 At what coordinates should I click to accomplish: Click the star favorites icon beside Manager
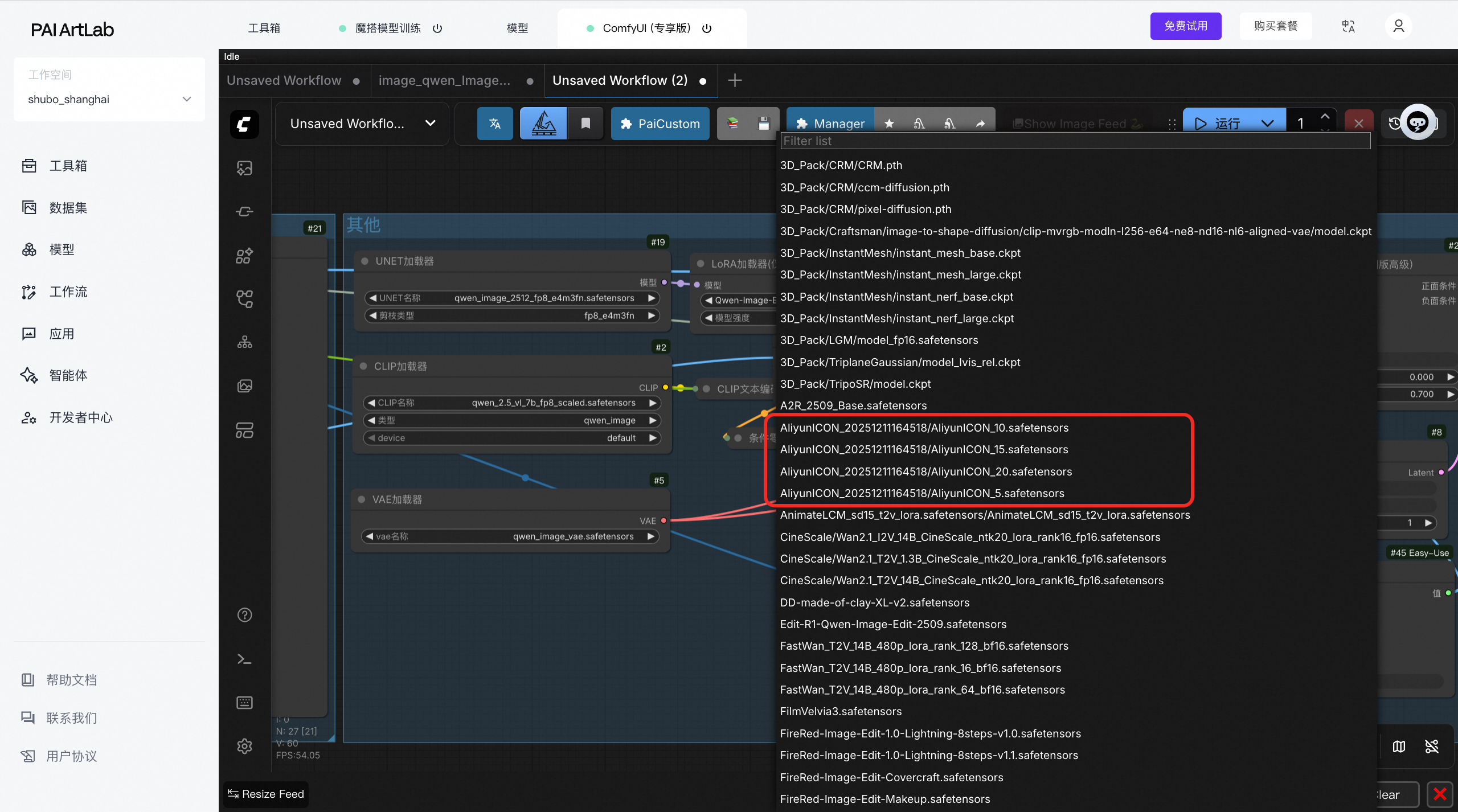tap(889, 124)
